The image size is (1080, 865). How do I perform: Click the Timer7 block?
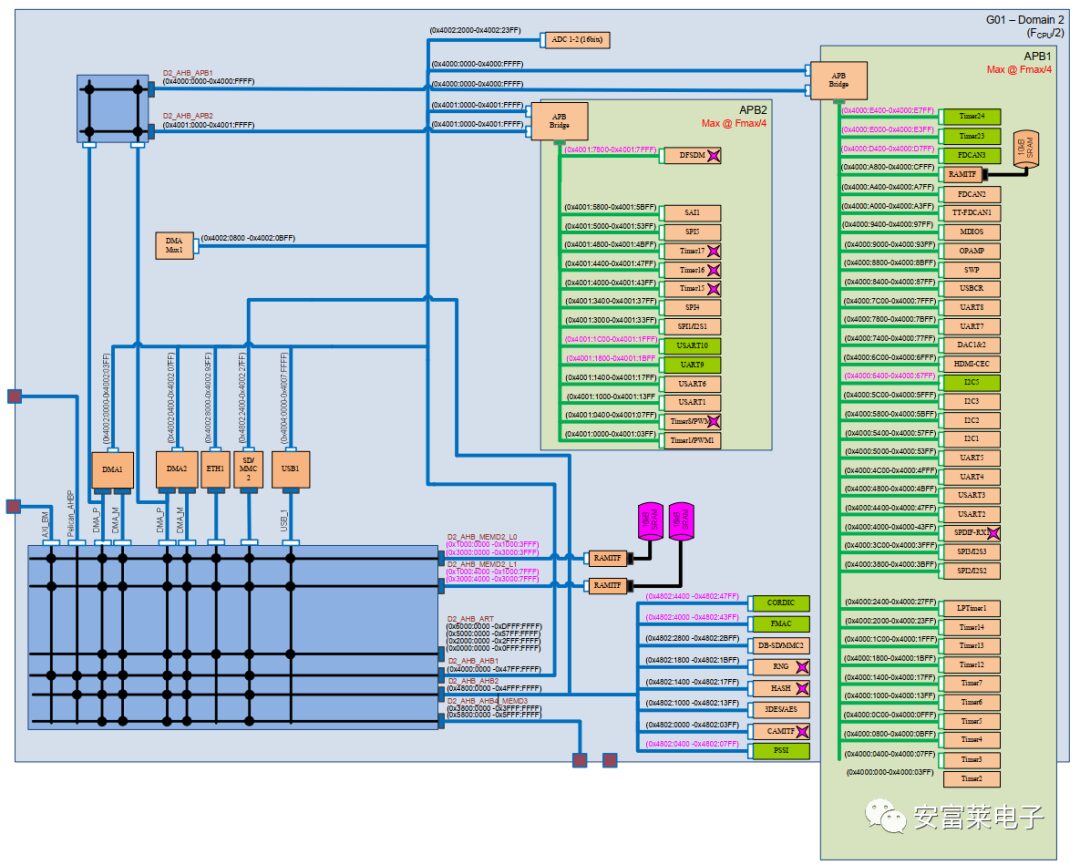coord(971,684)
